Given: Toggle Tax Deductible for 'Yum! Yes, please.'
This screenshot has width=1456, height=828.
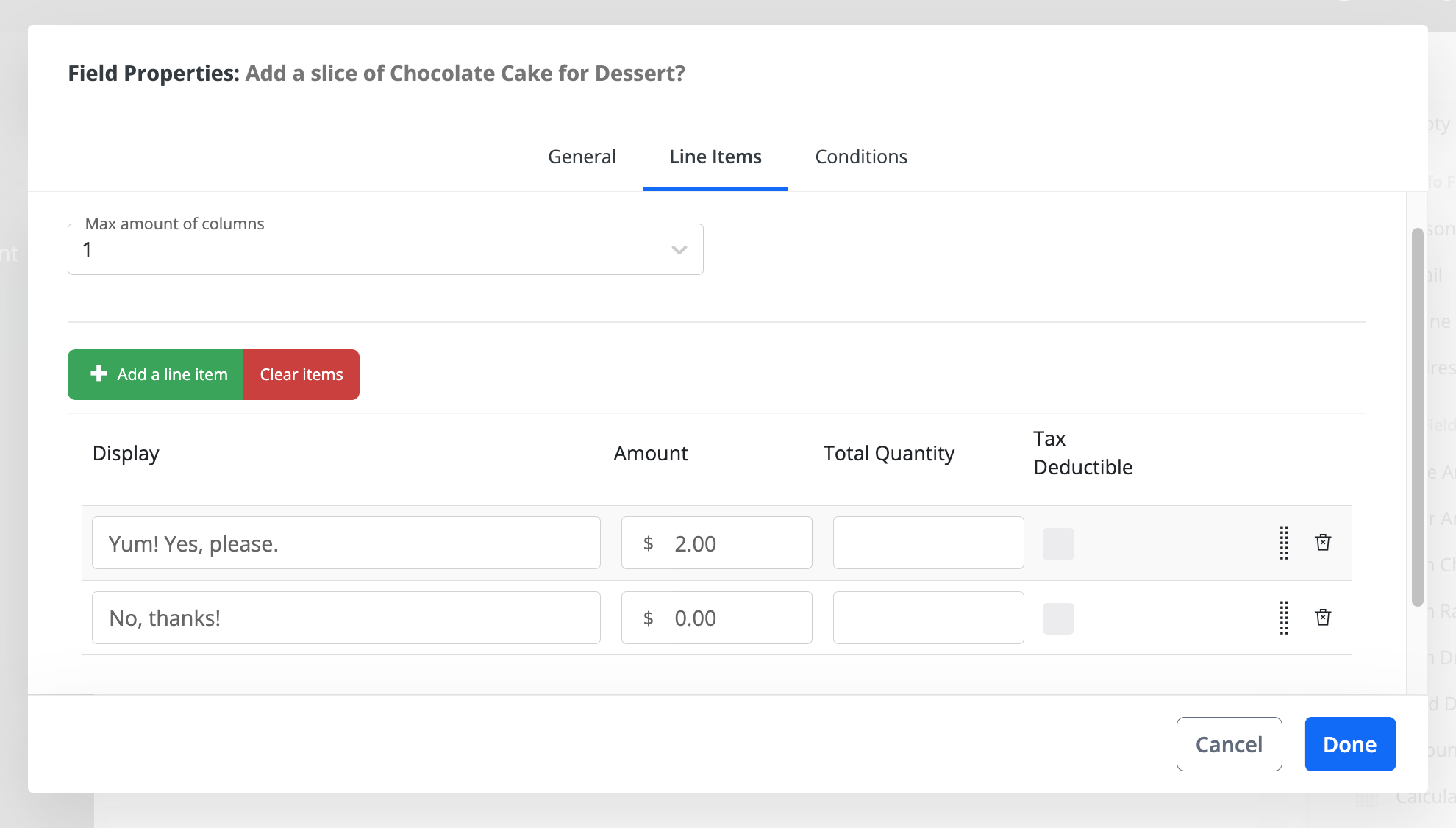Looking at the screenshot, I should click(x=1058, y=544).
